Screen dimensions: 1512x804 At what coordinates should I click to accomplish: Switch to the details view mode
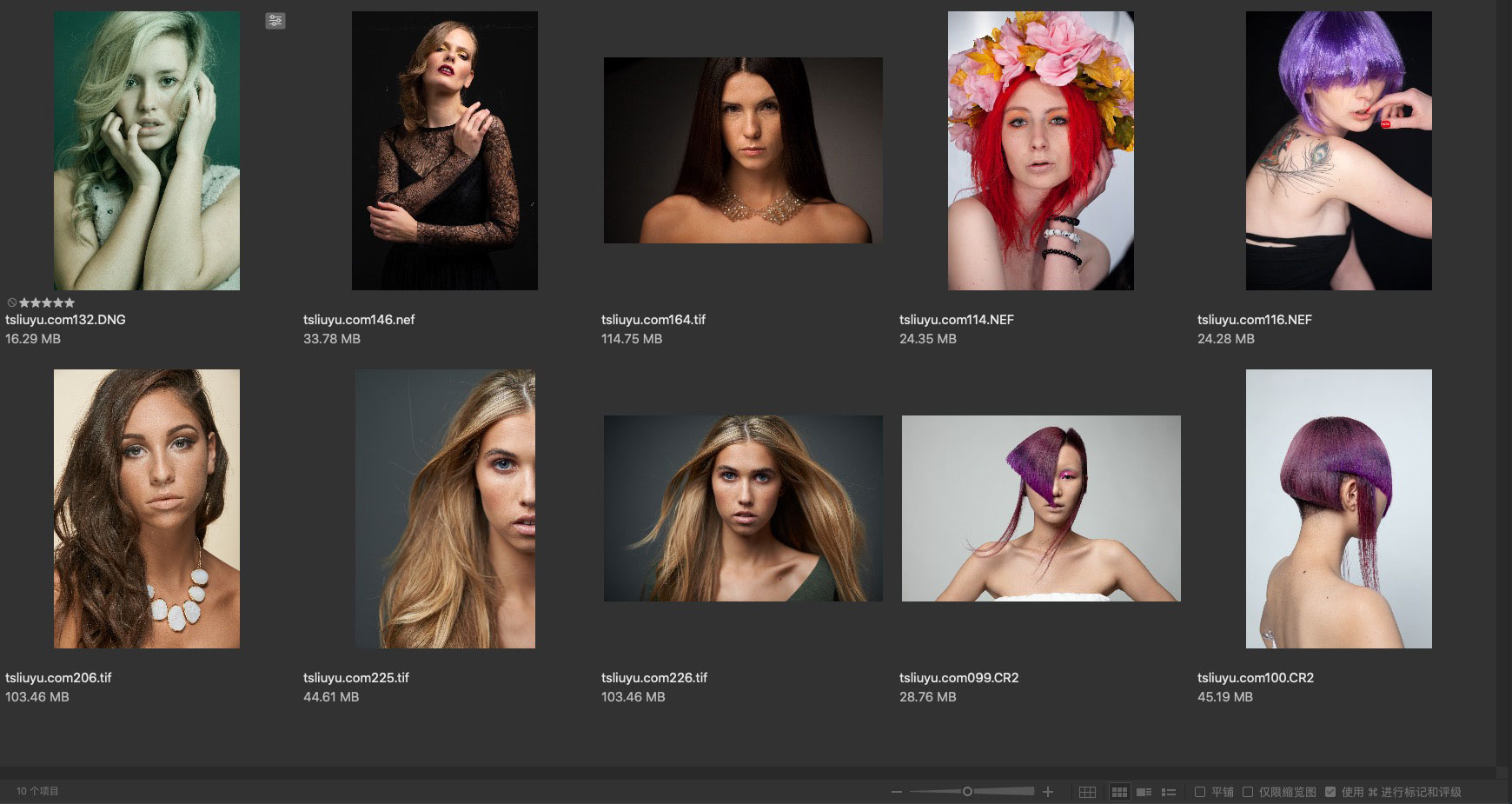(1144, 792)
